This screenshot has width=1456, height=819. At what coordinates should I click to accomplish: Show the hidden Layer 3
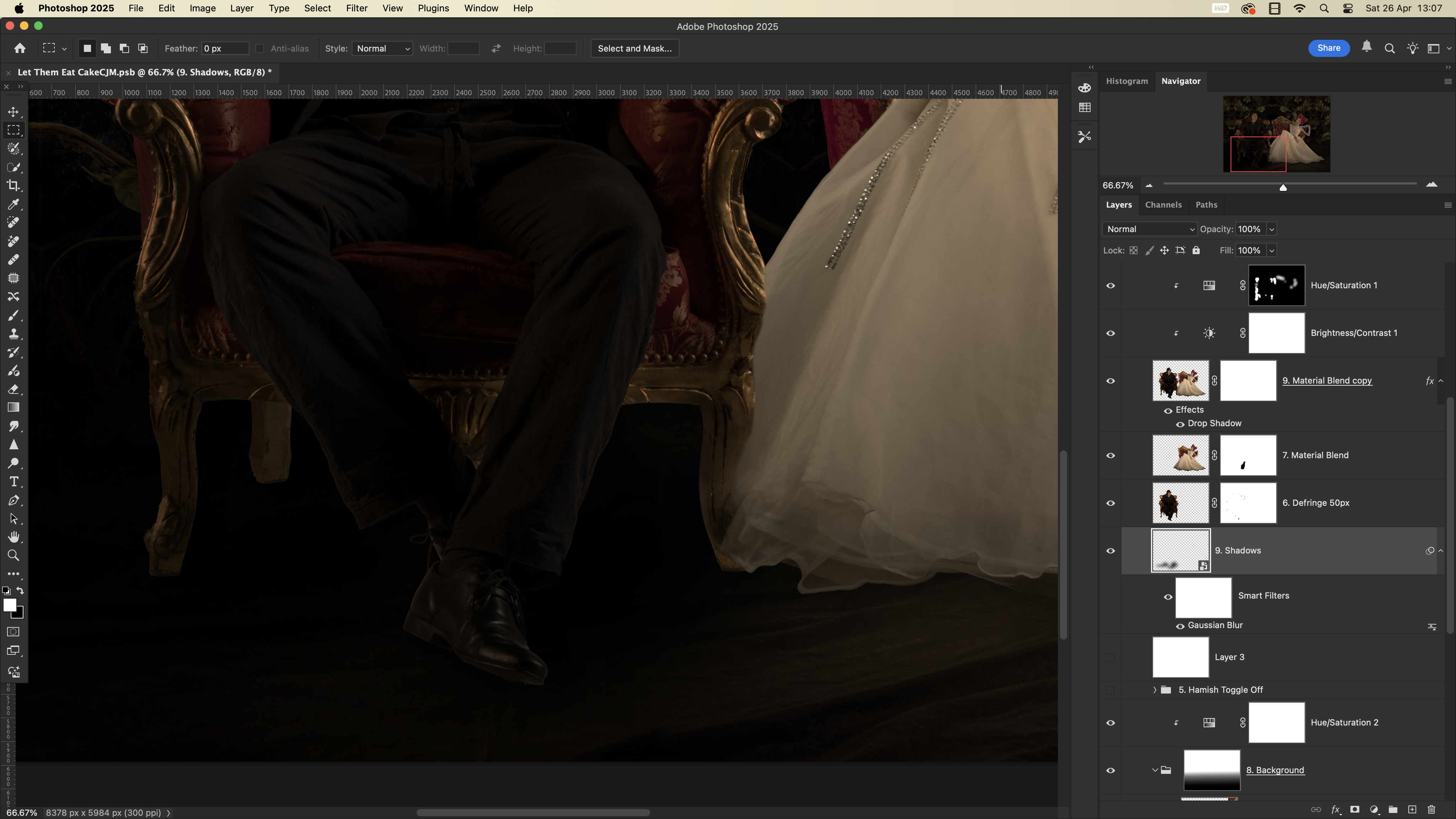[x=1110, y=657]
